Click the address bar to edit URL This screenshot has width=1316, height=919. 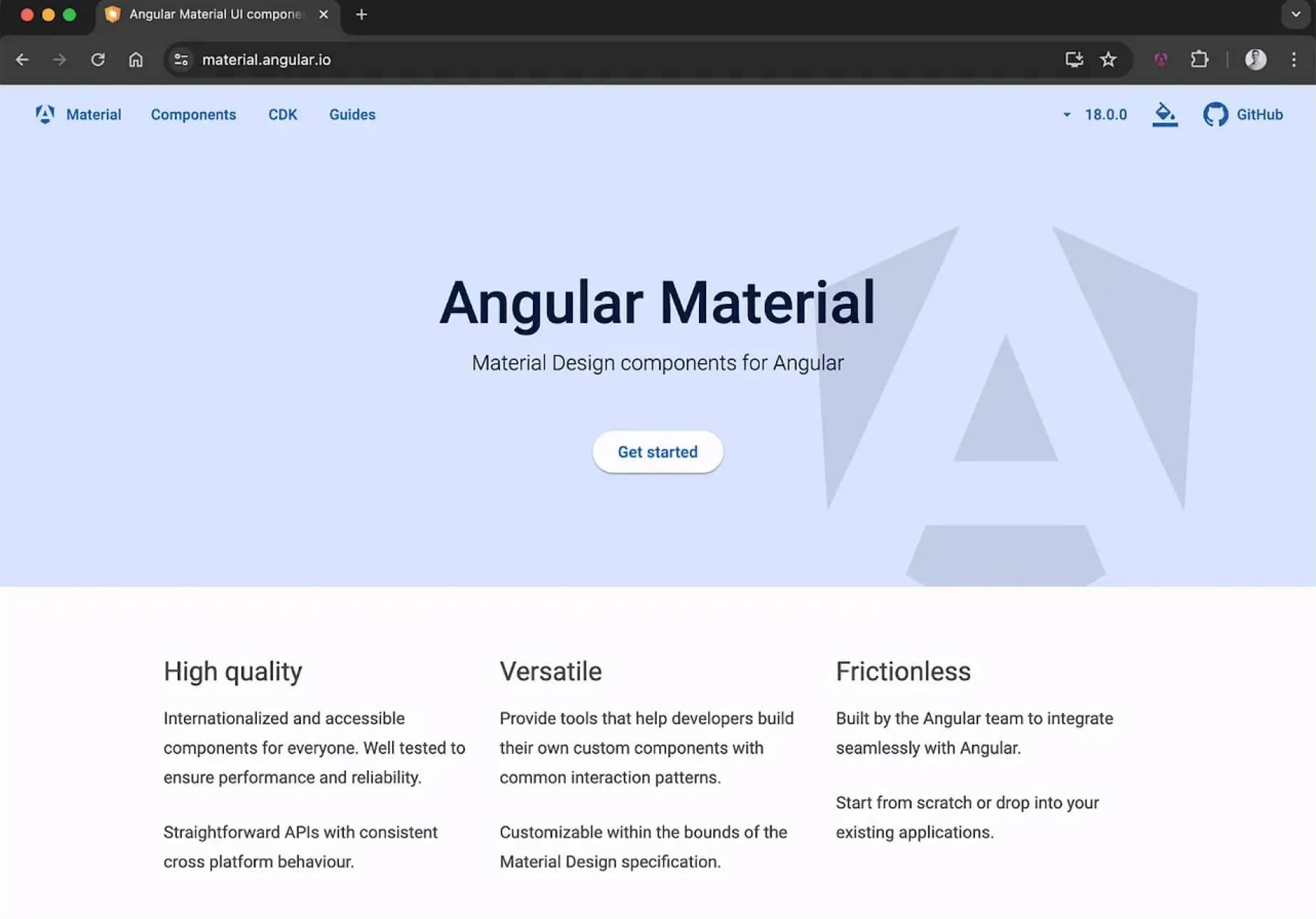499,60
